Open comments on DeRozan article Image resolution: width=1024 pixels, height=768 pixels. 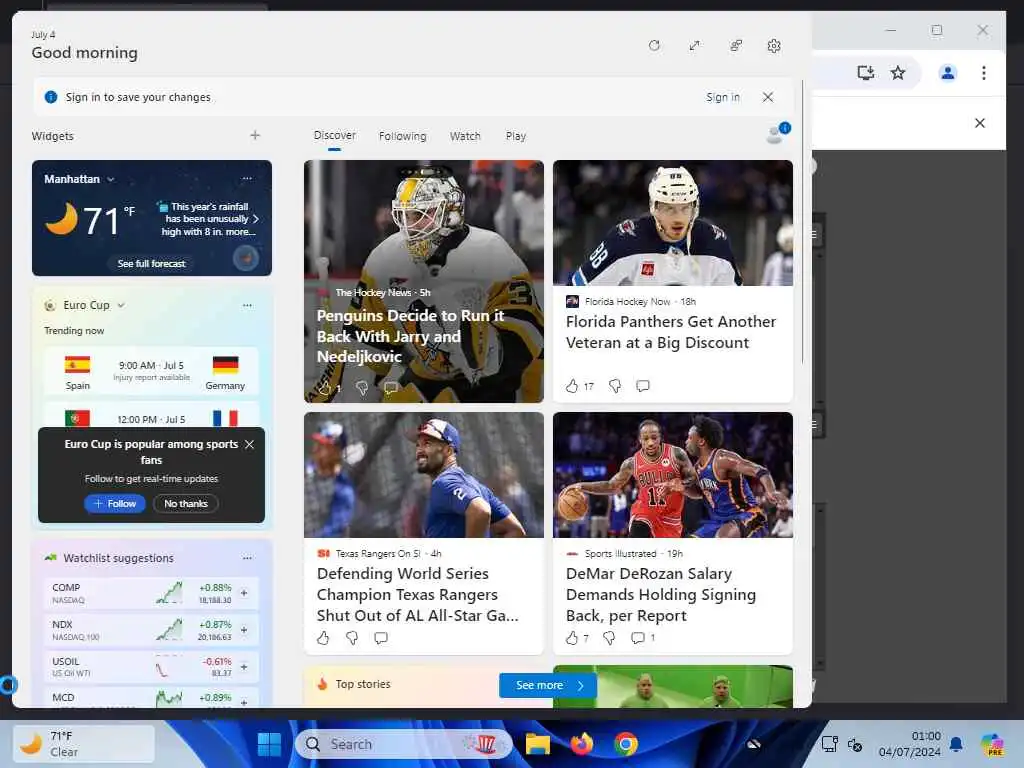coord(638,638)
